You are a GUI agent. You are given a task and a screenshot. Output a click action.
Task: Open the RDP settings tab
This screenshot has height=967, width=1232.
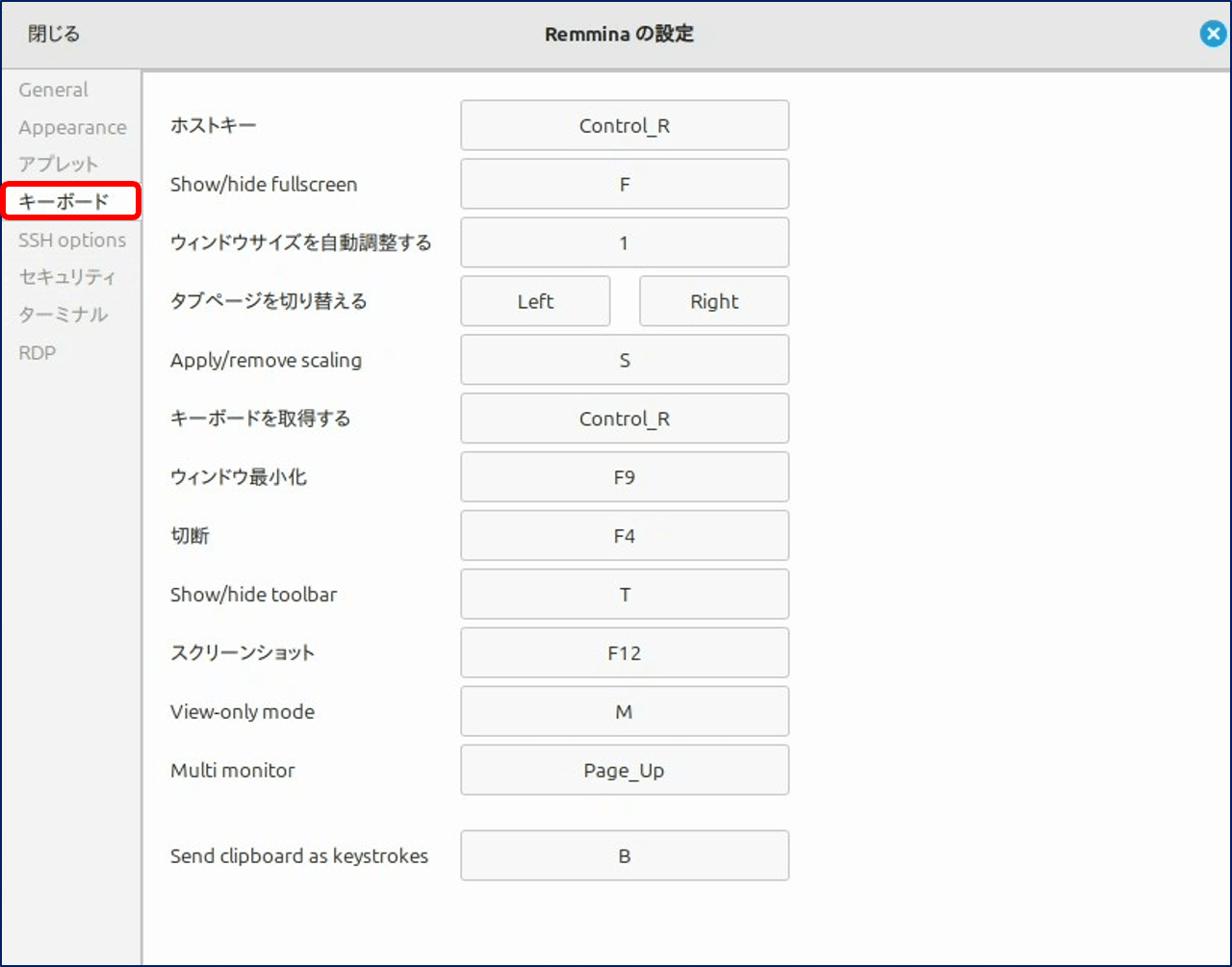[38, 352]
